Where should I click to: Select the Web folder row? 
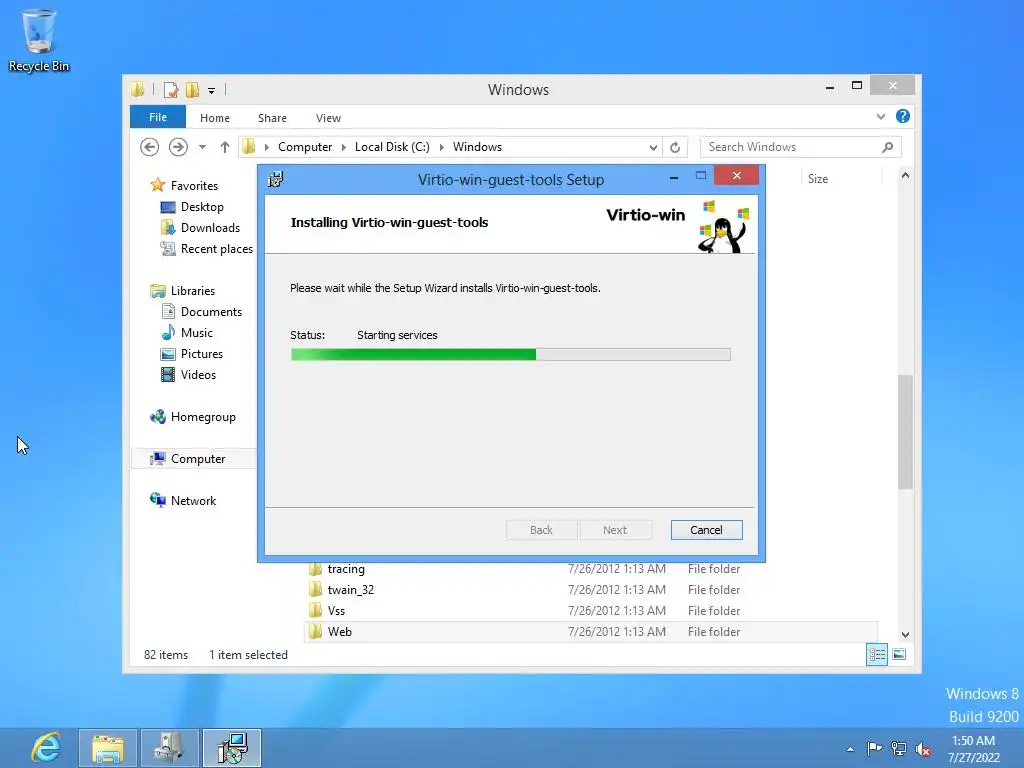click(x=591, y=632)
